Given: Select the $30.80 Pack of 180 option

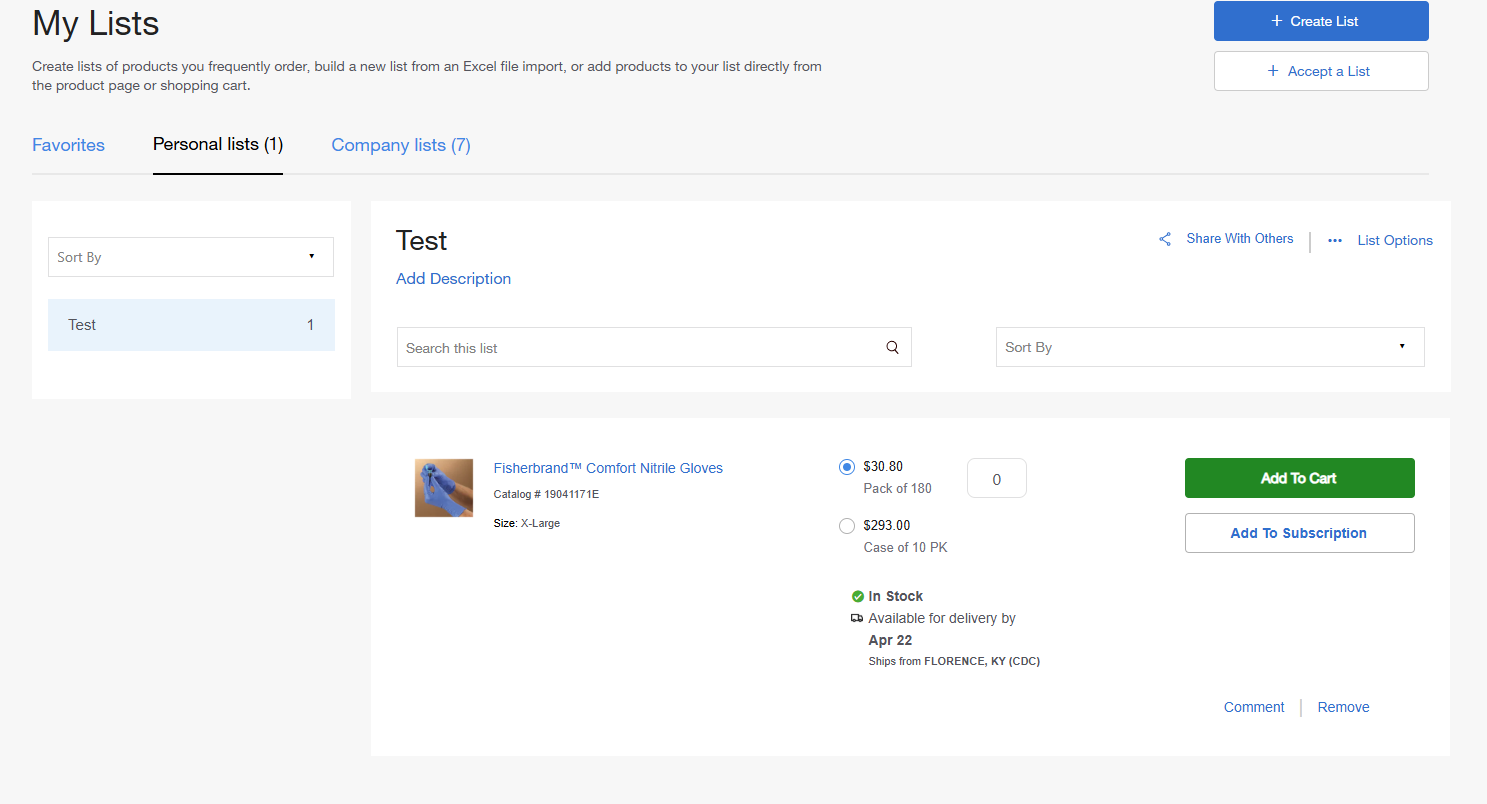Looking at the screenshot, I should tap(847, 466).
